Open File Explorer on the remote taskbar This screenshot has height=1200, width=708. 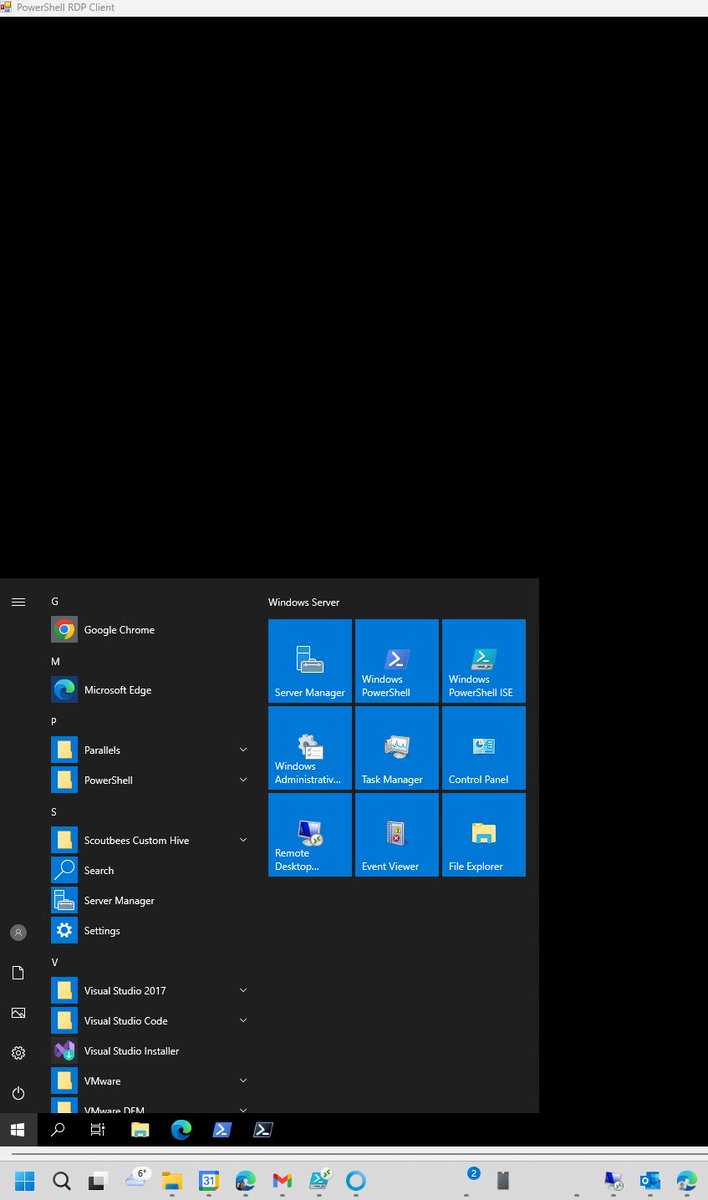[140, 1130]
